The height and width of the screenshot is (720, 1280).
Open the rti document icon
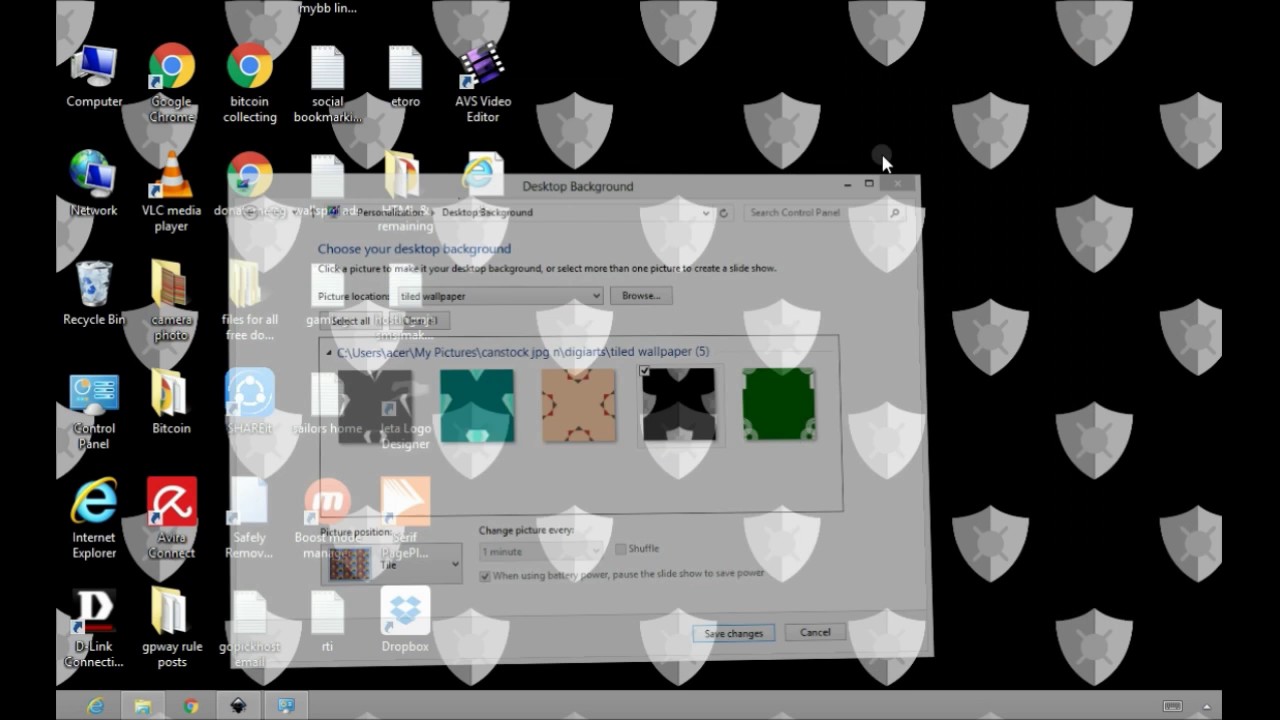point(327,620)
